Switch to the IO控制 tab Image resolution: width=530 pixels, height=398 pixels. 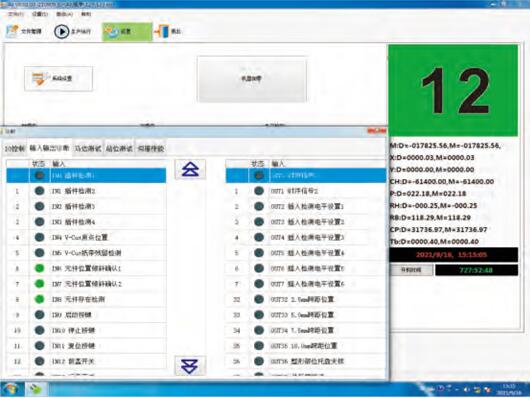pyautogui.click(x=14, y=148)
